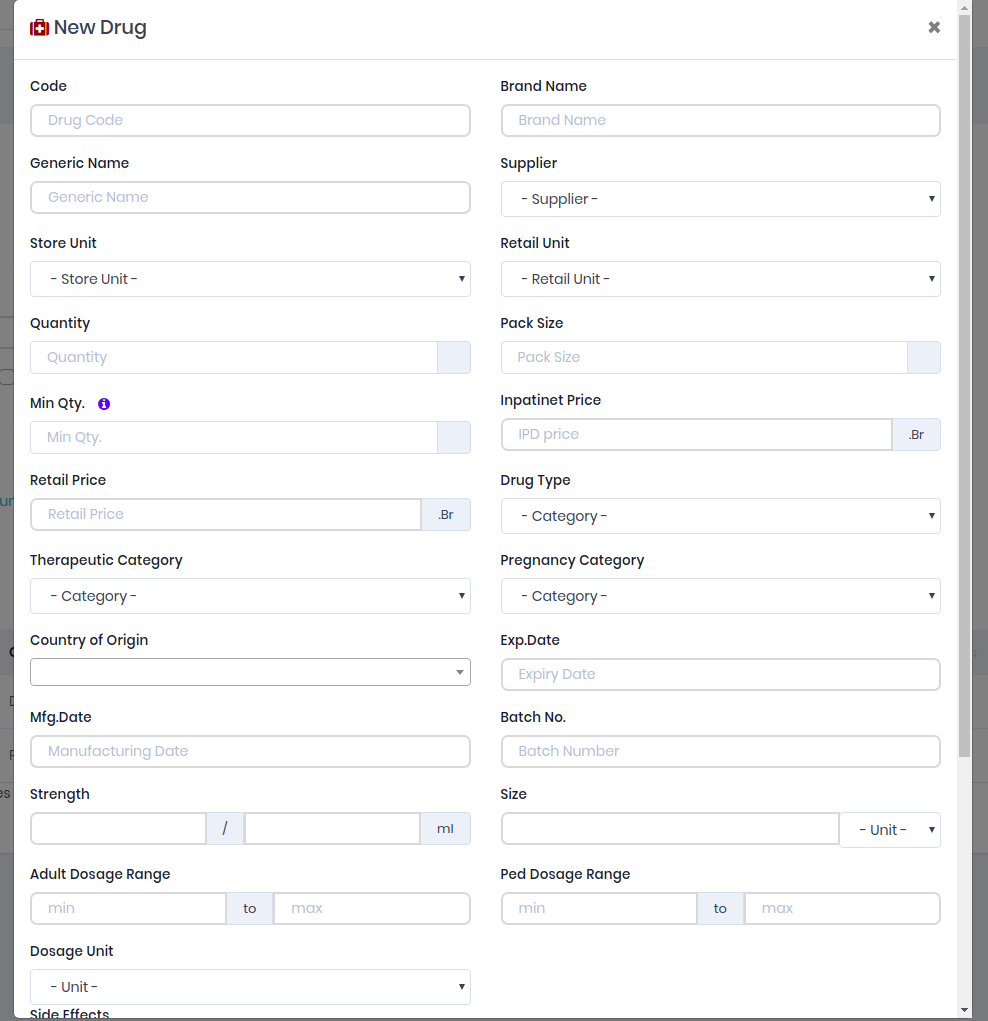Image resolution: width=988 pixels, height=1021 pixels.
Task: Click into the Brand Name field
Action: click(x=720, y=120)
